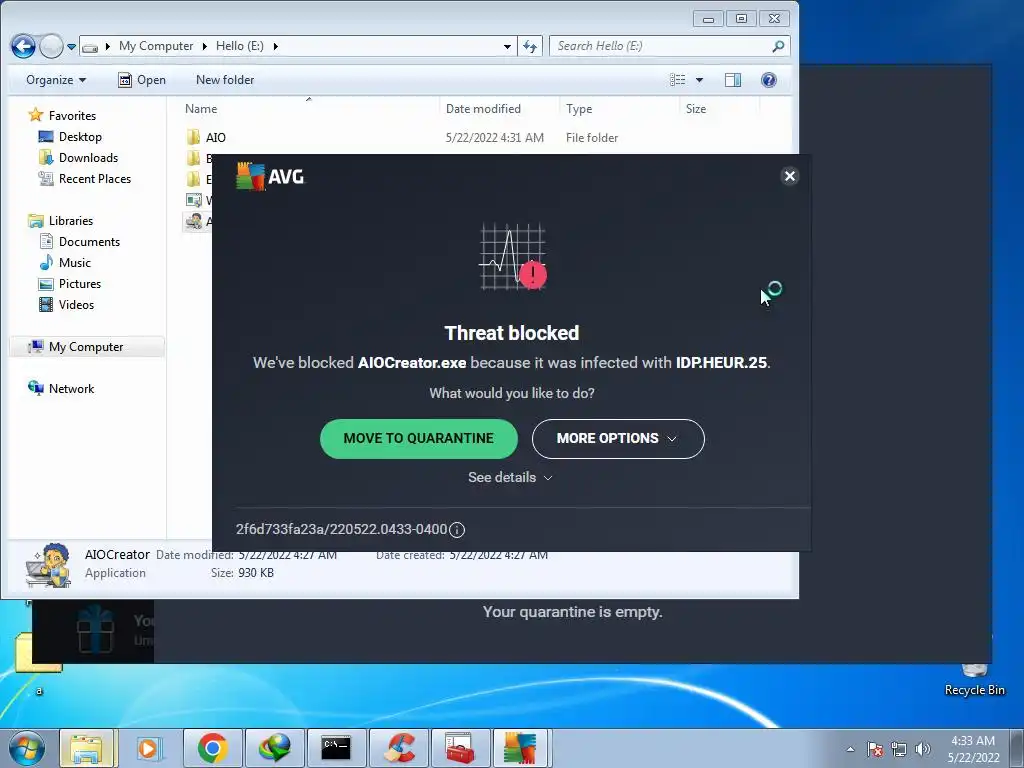Go back in Explorer window
The image size is (1024, 768).
(x=24, y=46)
